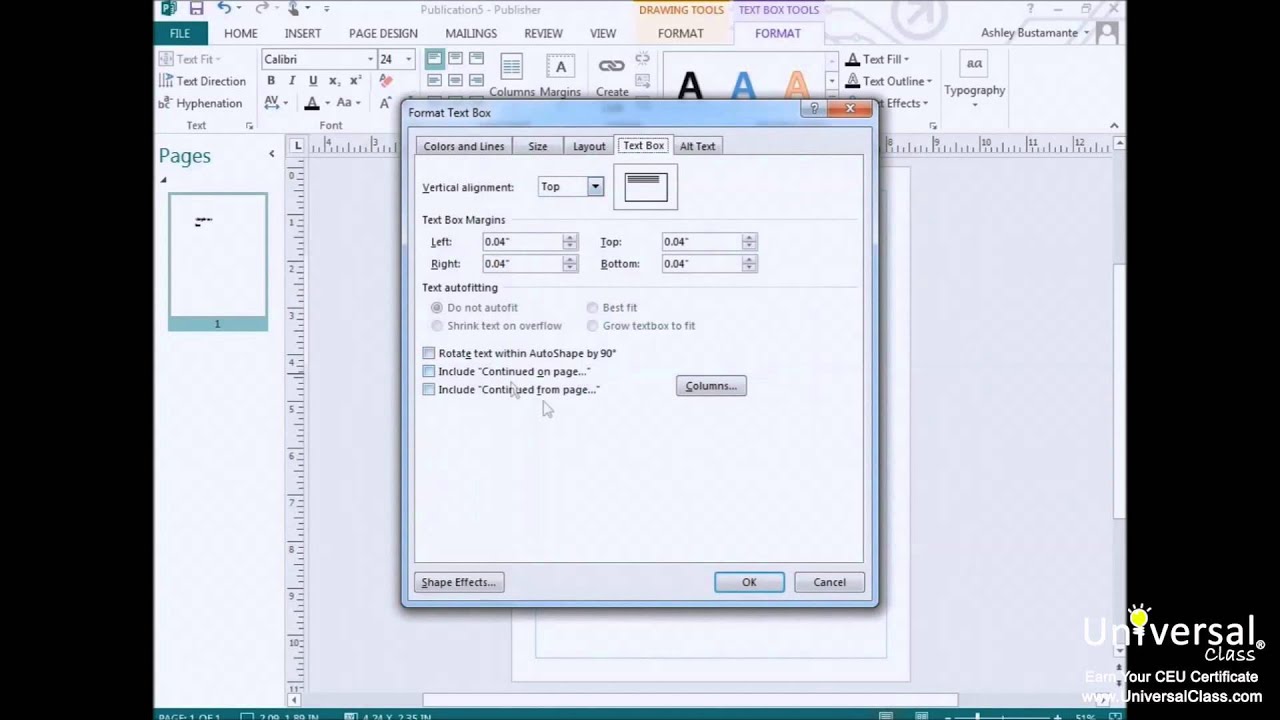Open the Change Case Aa dropdown
Screen dimensions: 1280x720
point(357,103)
